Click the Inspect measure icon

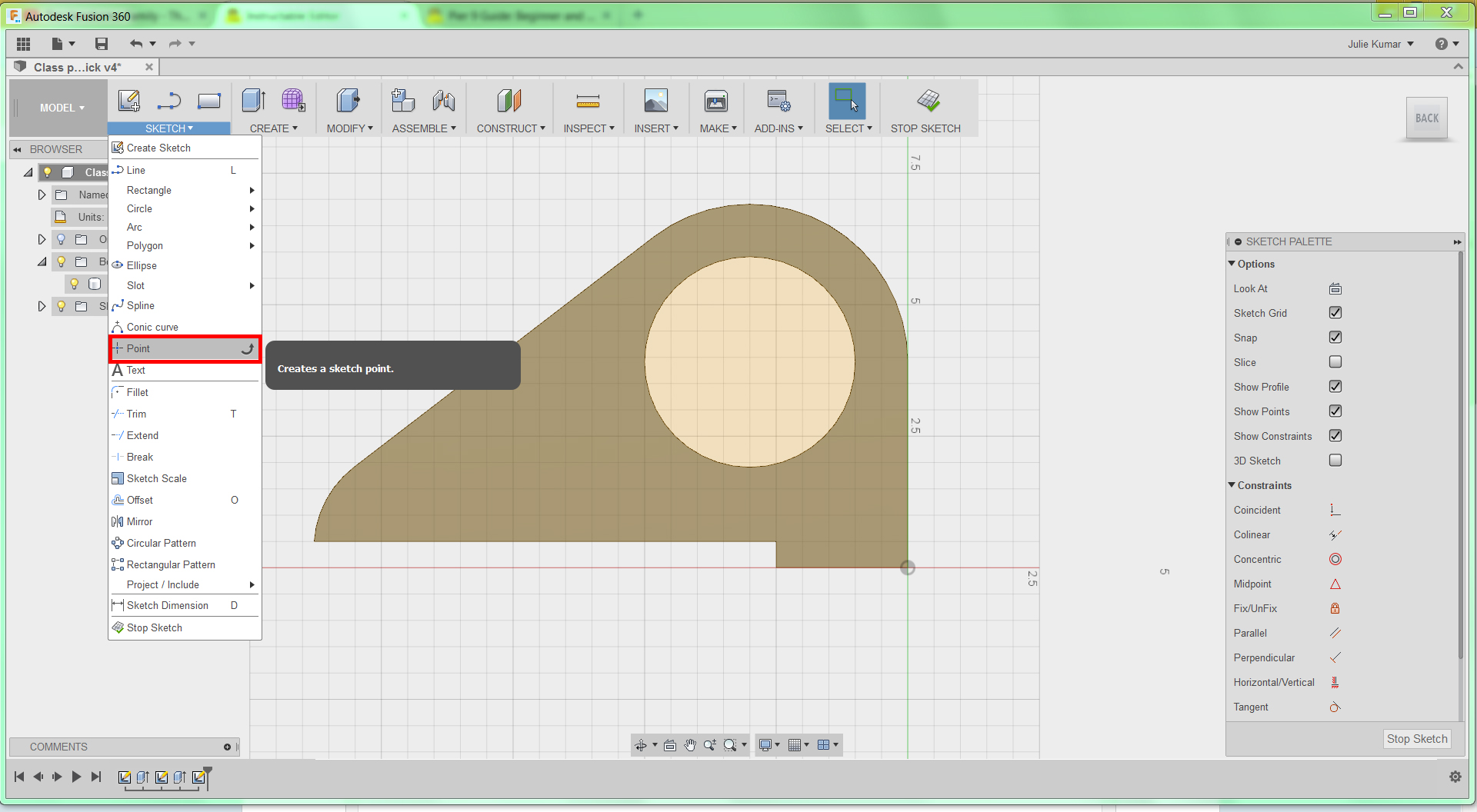pos(588,101)
